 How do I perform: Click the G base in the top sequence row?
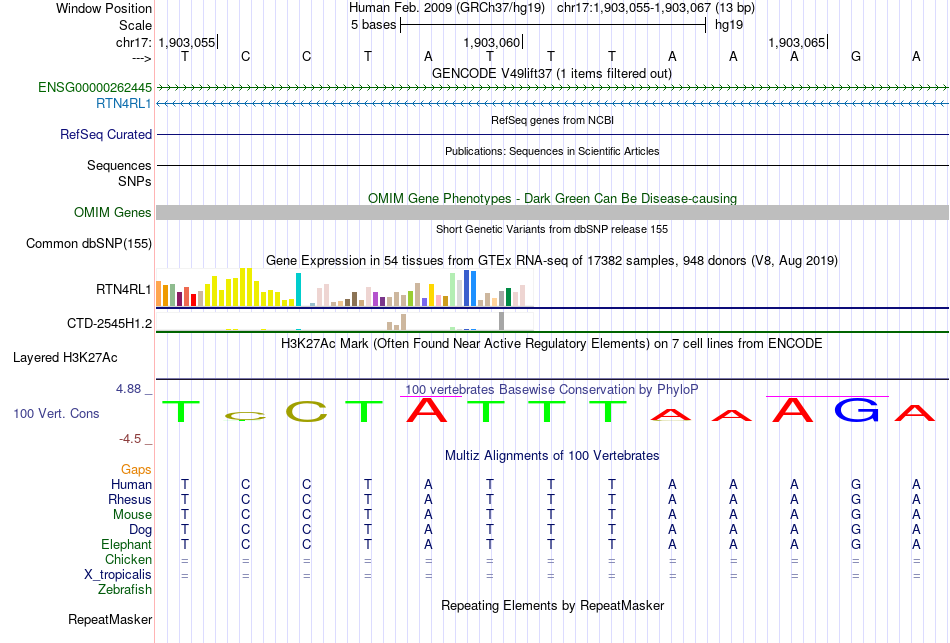point(855,56)
